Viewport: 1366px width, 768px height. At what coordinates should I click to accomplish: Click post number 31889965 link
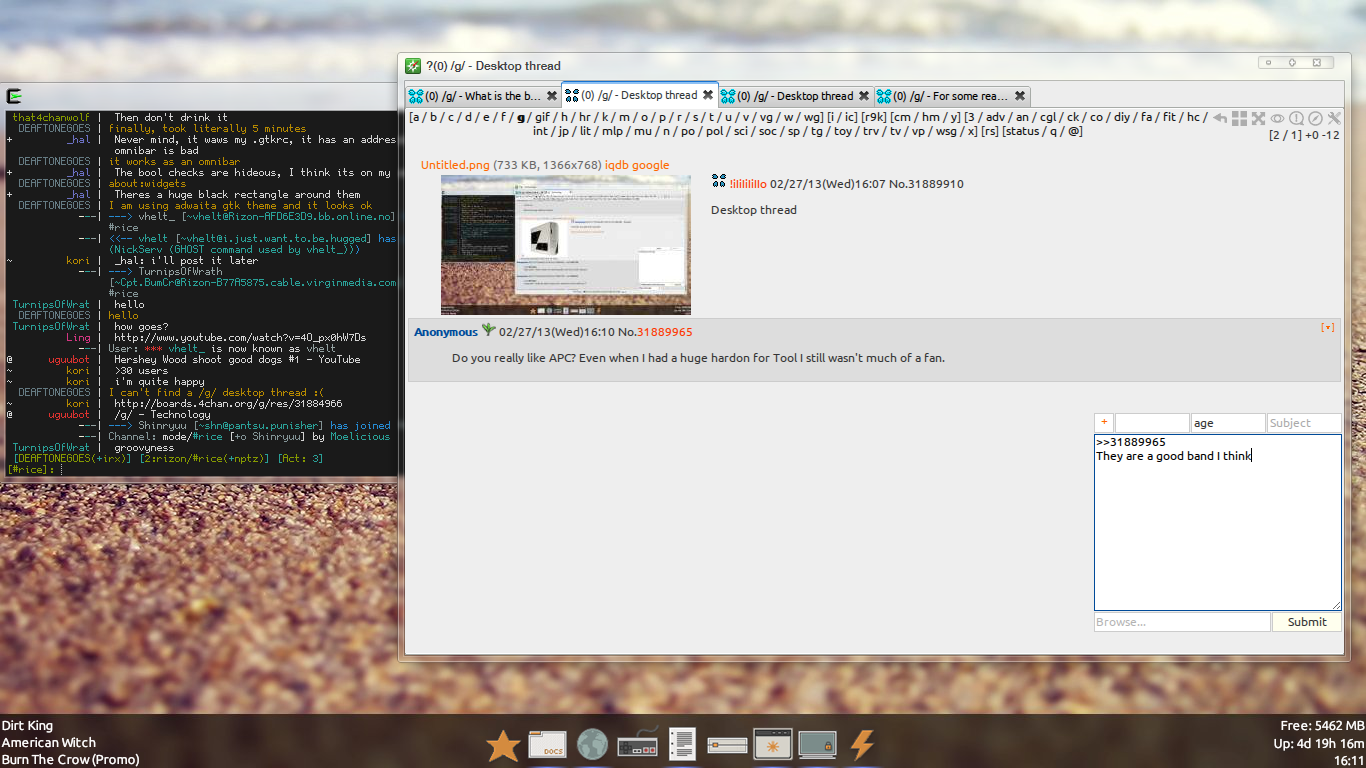coord(665,332)
